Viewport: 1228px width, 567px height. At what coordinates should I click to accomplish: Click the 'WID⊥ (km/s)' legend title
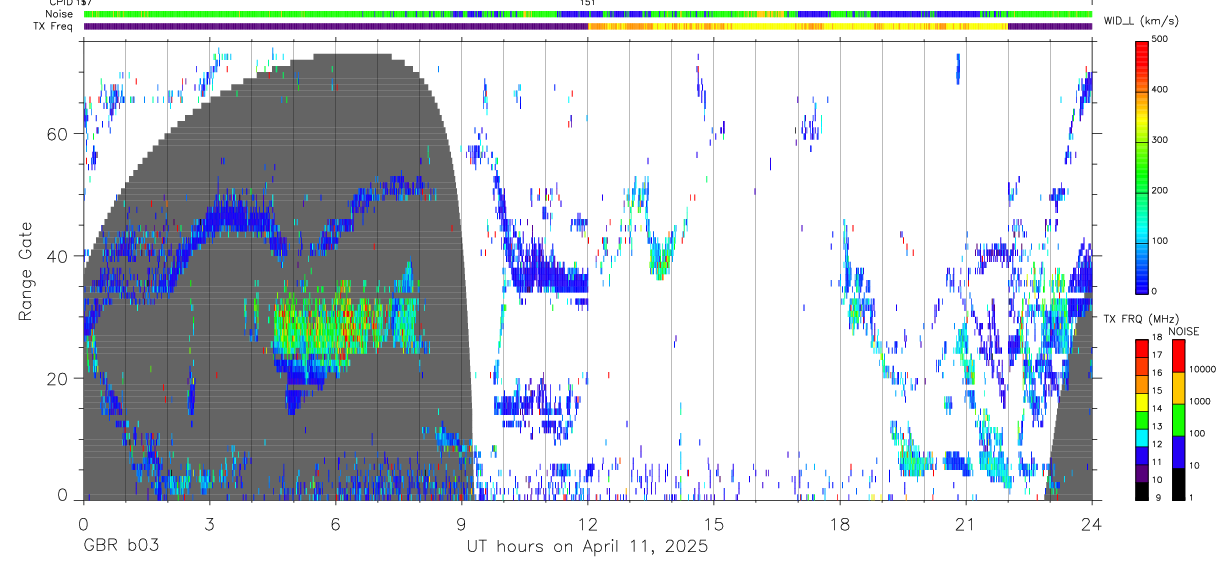1144,21
